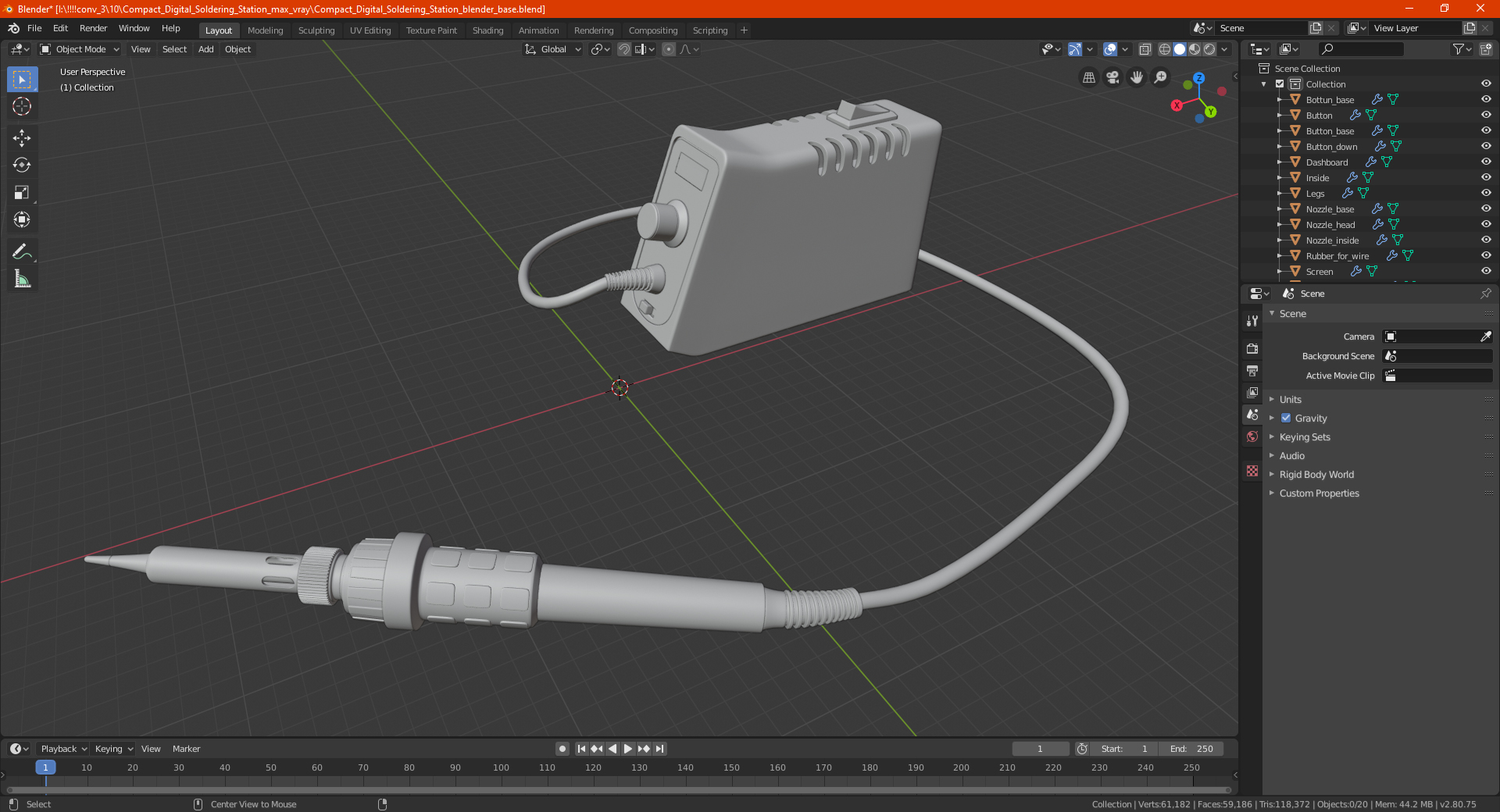Expand the Custom Properties panel
This screenshot has height=812, width=1500.
click(1319, 493)
